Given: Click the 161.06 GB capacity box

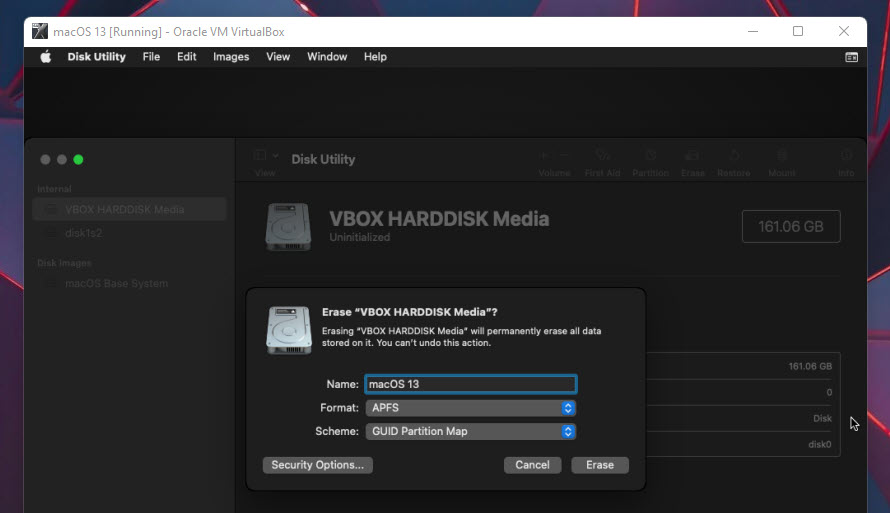Looking at the screenshot, I should click(791, 226).
